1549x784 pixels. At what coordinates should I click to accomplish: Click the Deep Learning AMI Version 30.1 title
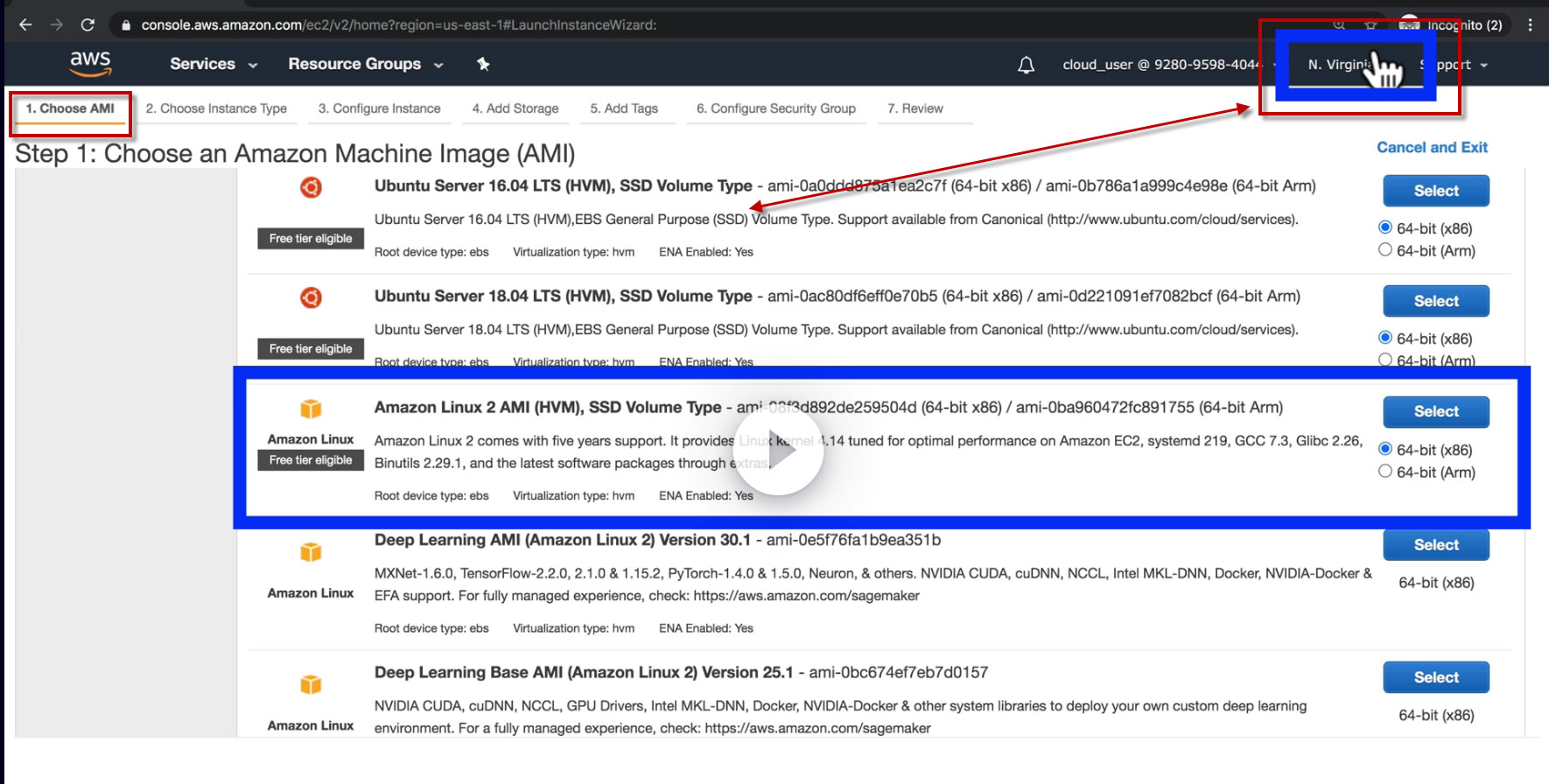[563, 540]
